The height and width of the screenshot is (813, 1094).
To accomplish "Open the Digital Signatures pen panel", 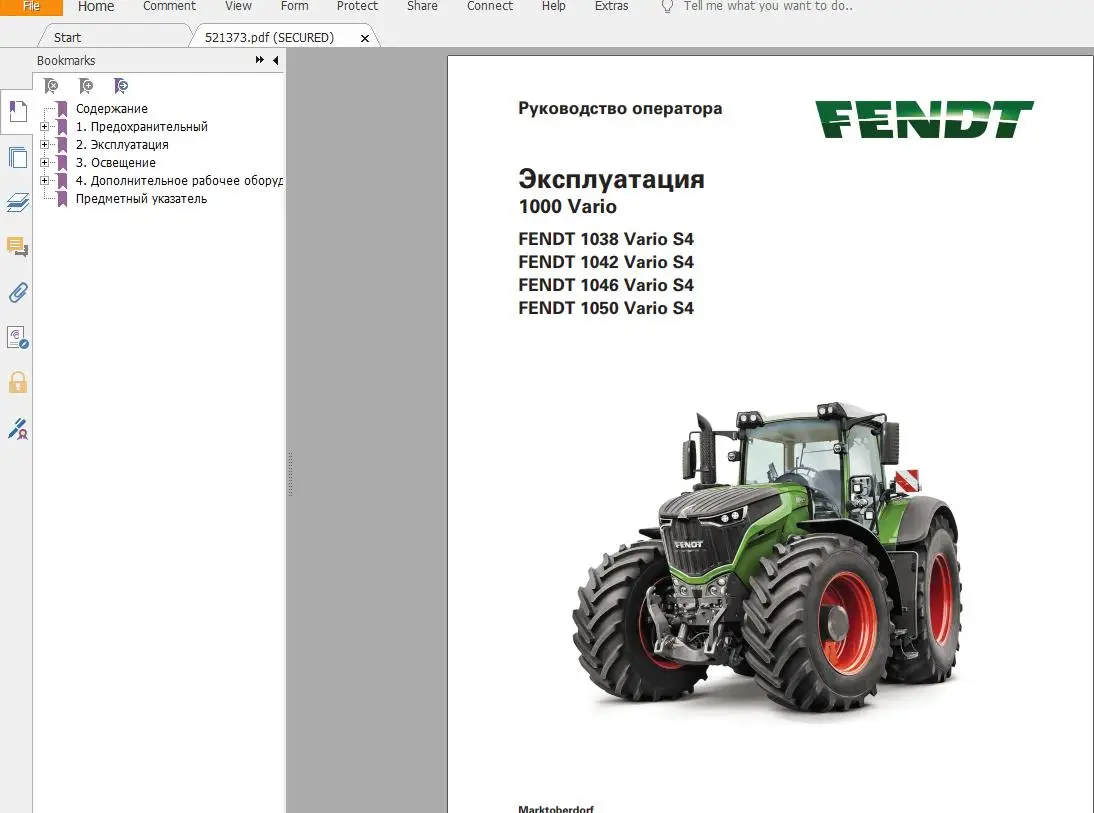I will (x=17, y=429).
